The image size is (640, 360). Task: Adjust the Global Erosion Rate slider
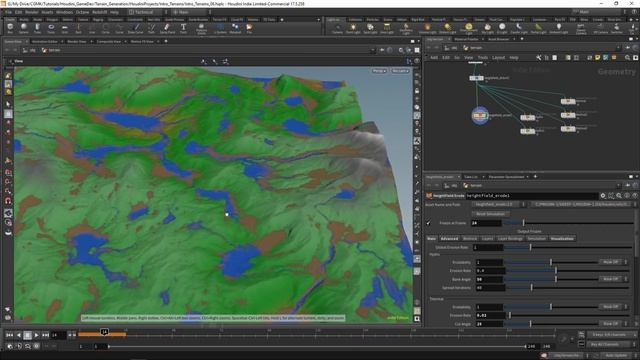pos(568,247)
